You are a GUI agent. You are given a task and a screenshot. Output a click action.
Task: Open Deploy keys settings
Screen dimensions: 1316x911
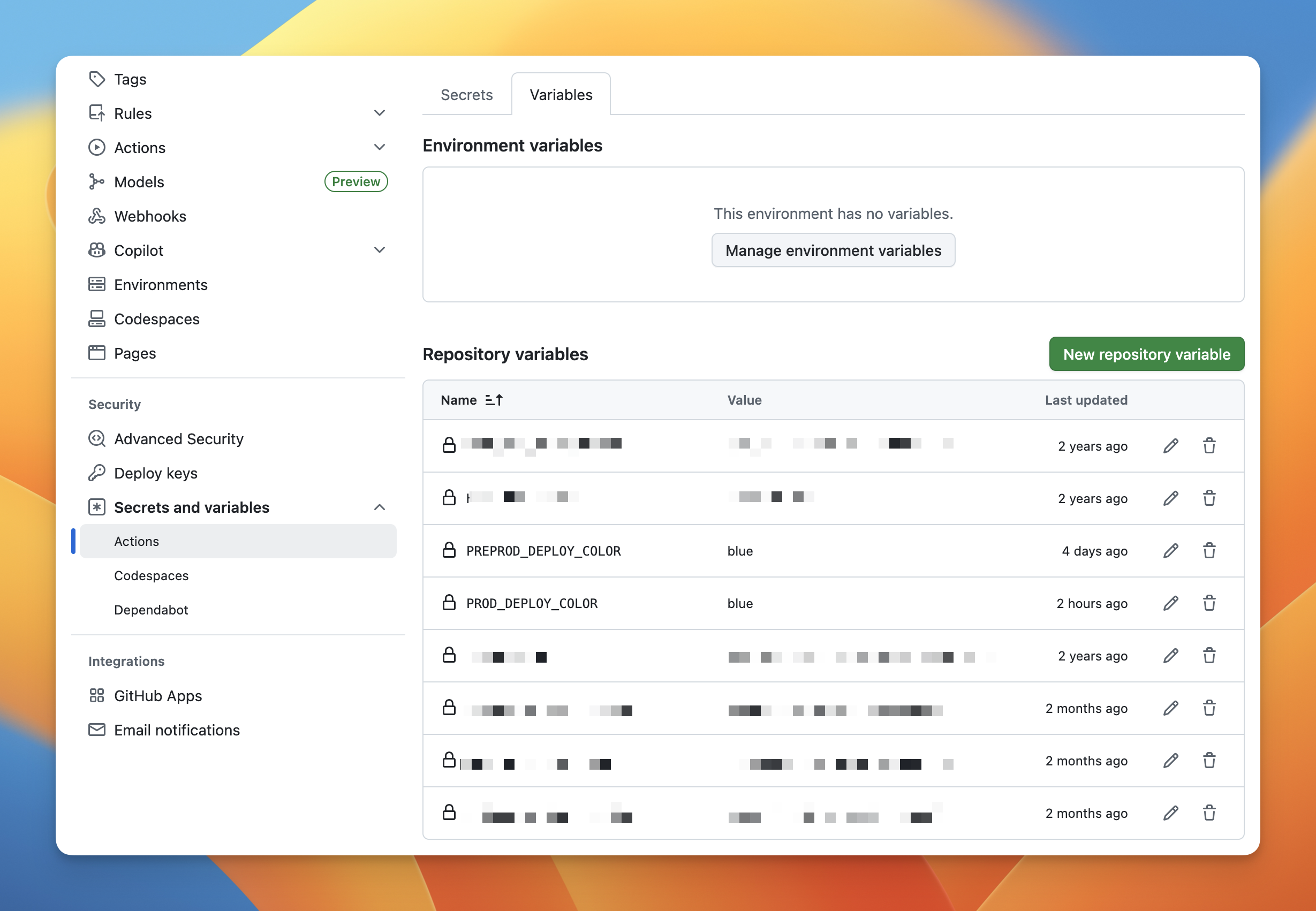156,473
